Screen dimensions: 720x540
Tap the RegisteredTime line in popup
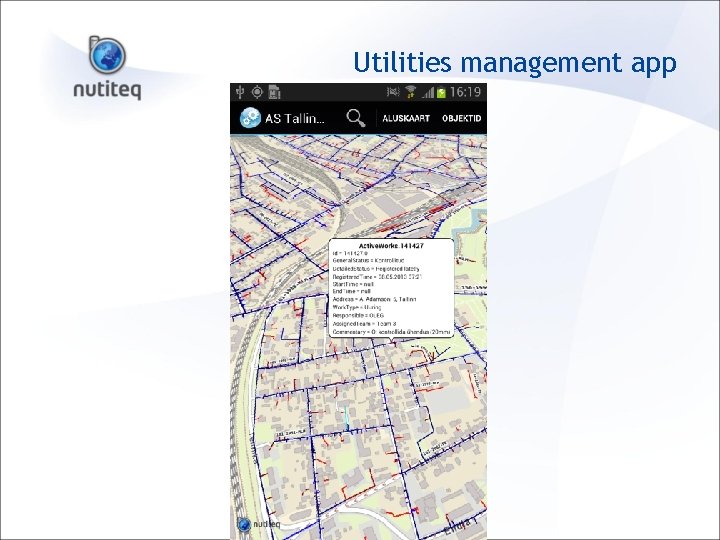(377, 277)
